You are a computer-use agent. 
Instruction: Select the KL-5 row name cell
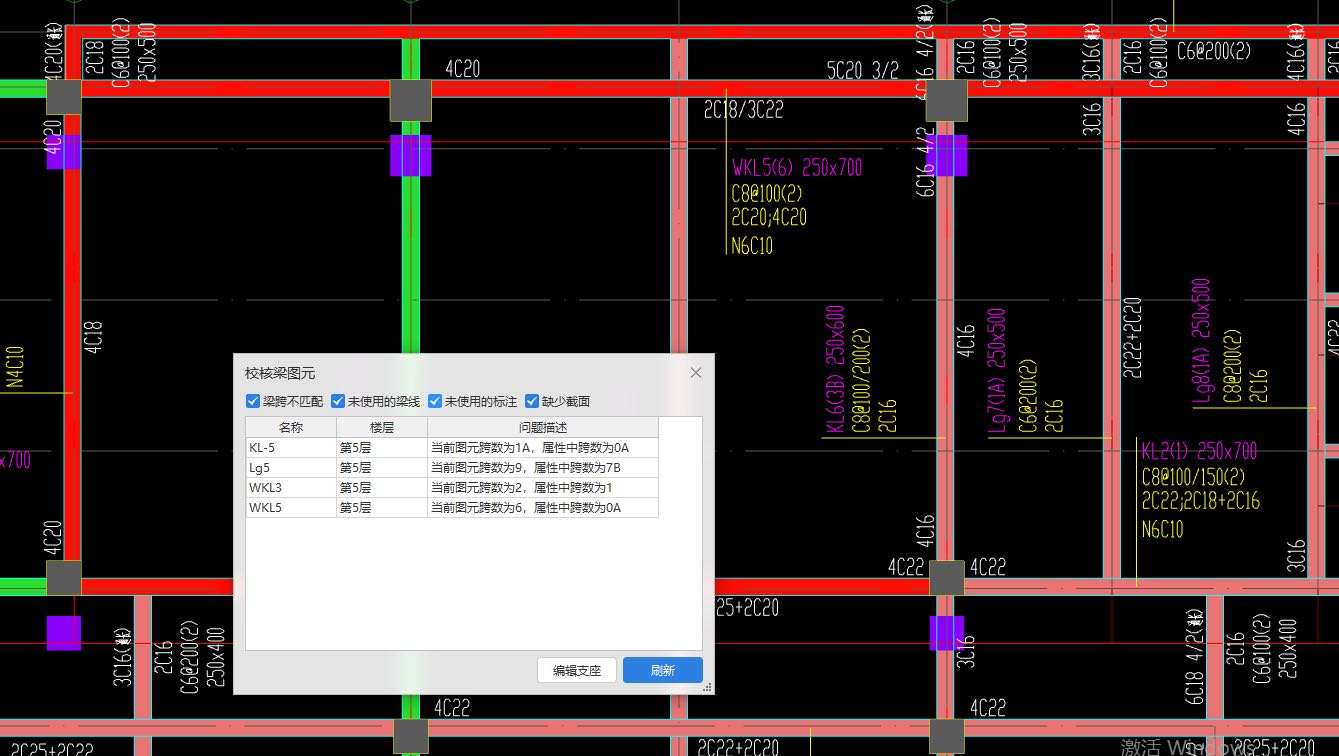pyautogui.click(x=291, y=448)
